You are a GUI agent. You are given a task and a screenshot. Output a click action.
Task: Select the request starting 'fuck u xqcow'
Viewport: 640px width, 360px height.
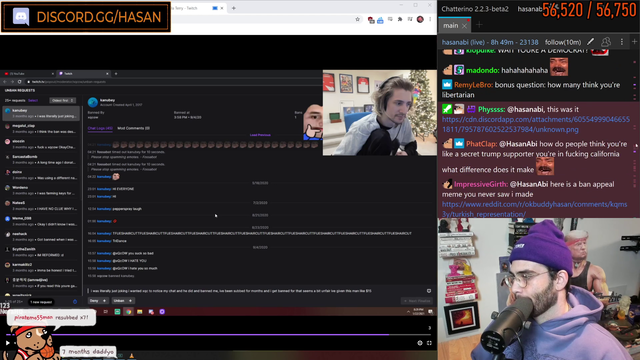pos(41,144)
